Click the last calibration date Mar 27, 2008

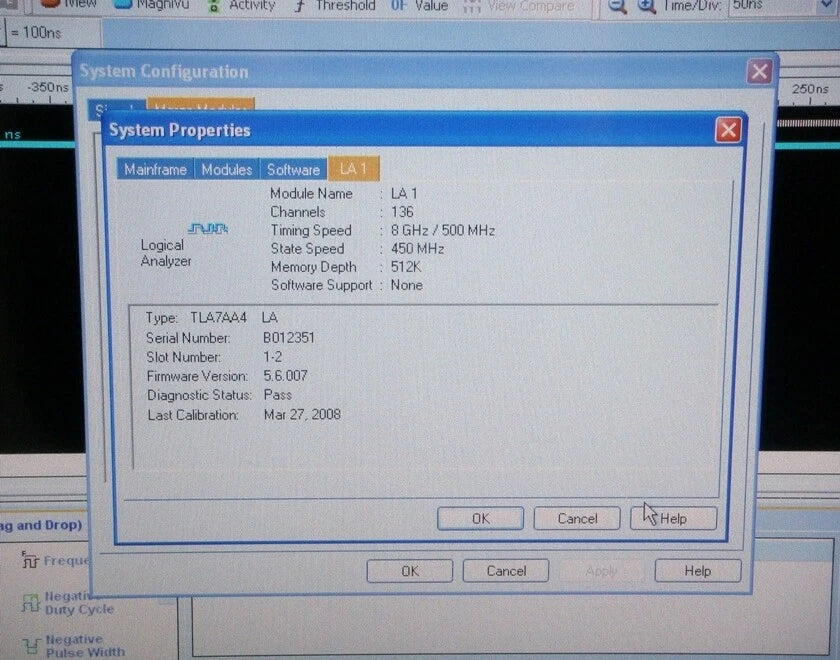(302, 414)
